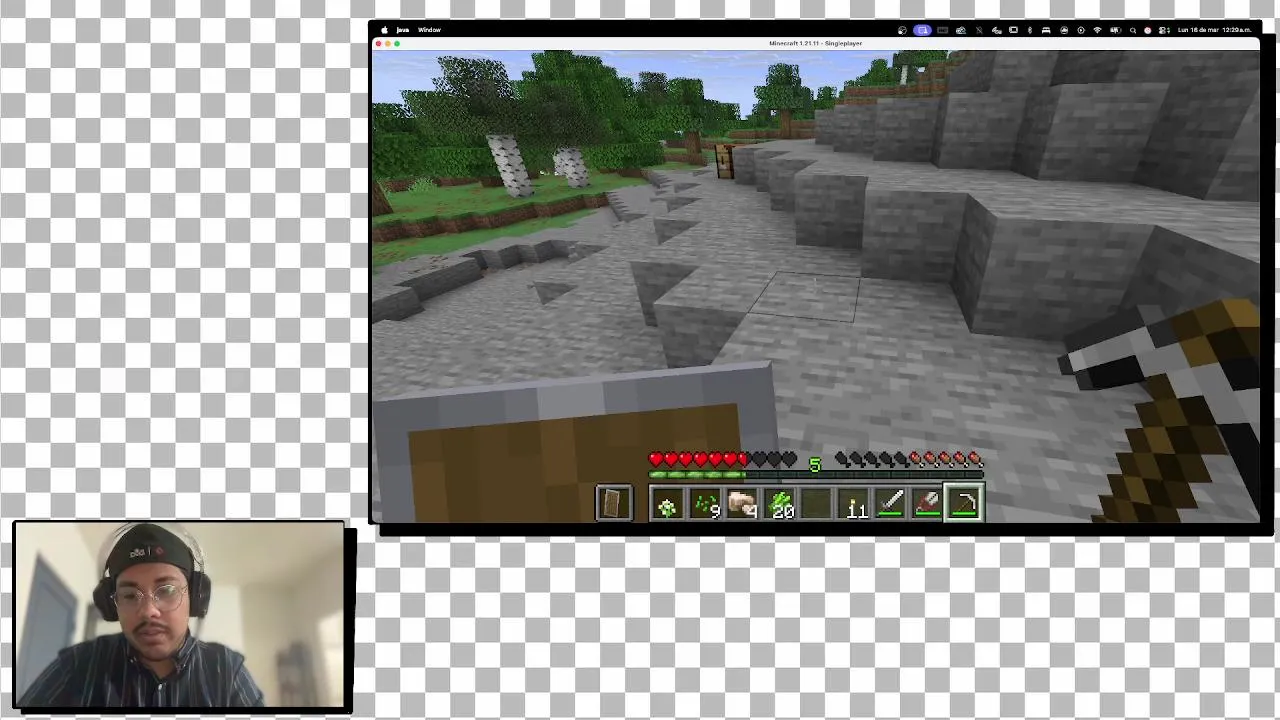Select the green plant stack showing 20
Screen dimensions: 1280x720
[x=779, y=502]
